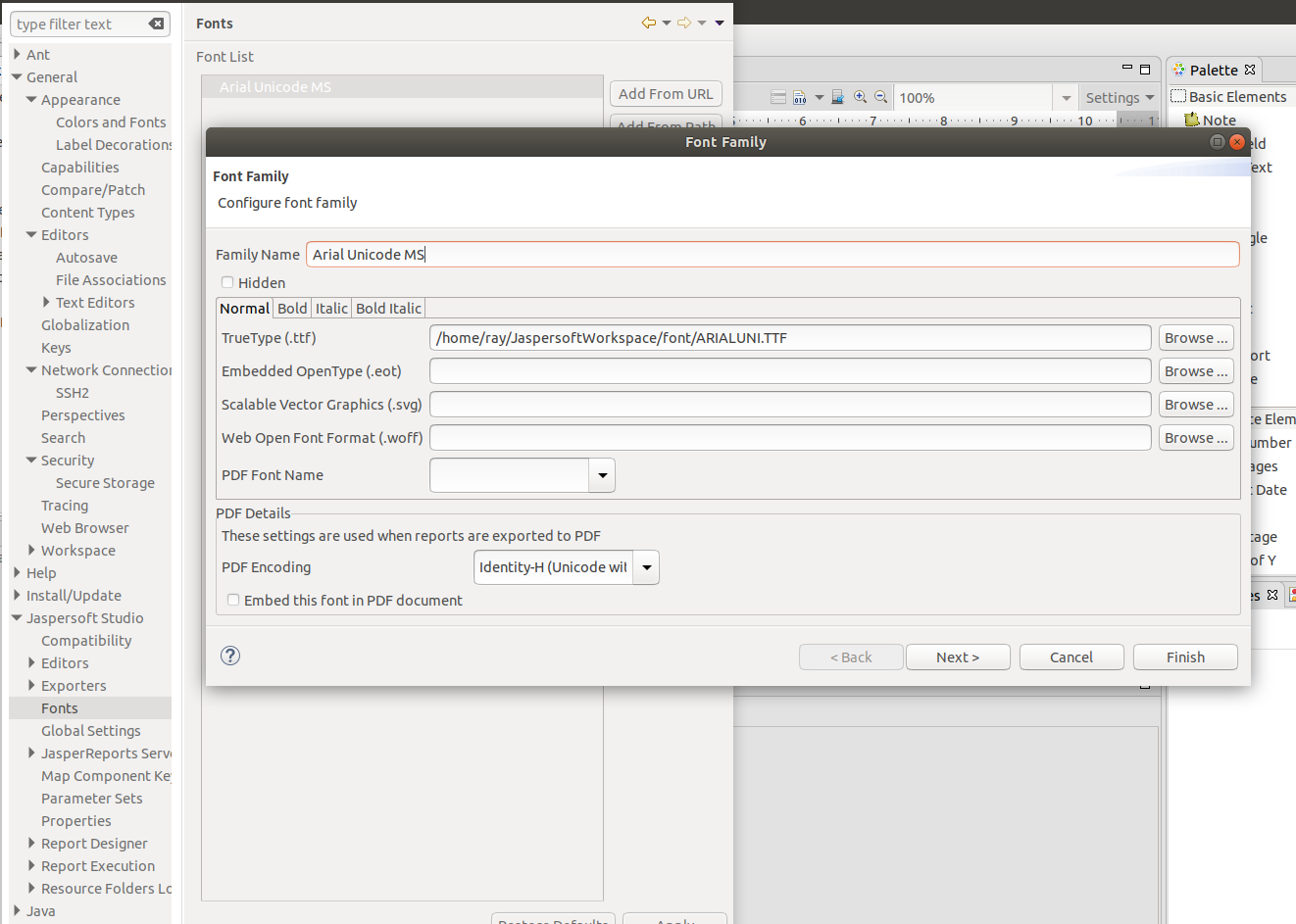Enable Embed this font in PDF document
1296x924 pixels.
click(x=233, y=600)
